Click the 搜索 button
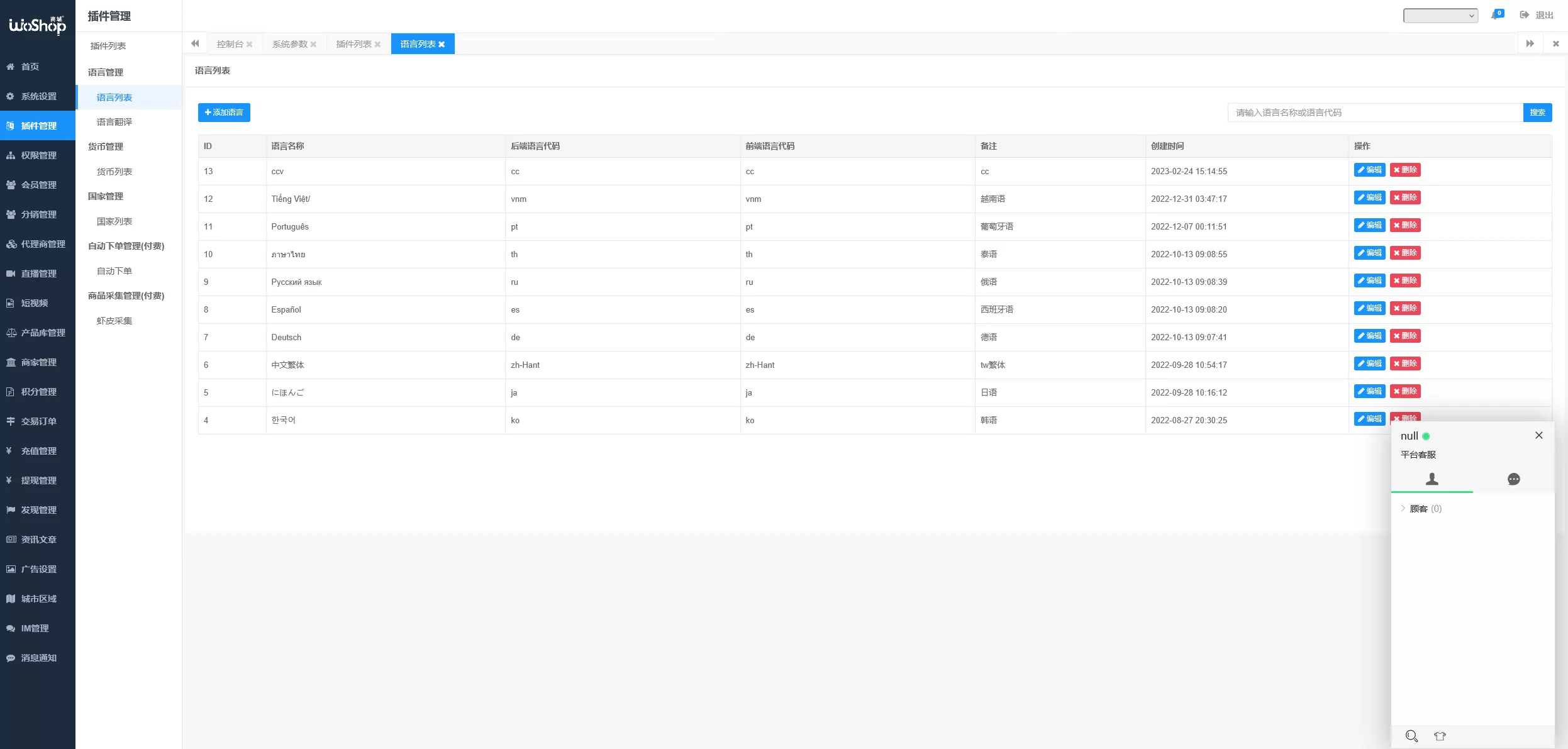Image resolution: width=1568 pixels, height=749 pixels. click(x=1537, y=113)
